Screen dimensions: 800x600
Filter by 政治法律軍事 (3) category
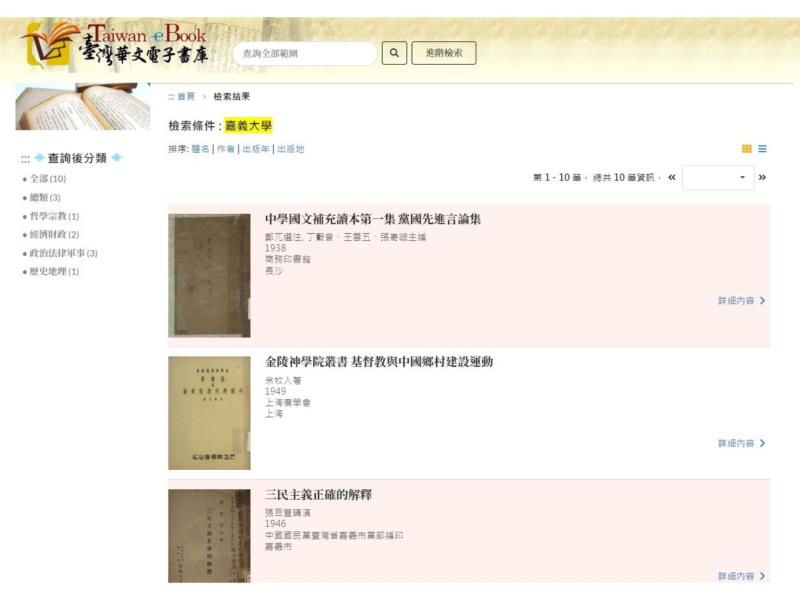coord(63,253)
